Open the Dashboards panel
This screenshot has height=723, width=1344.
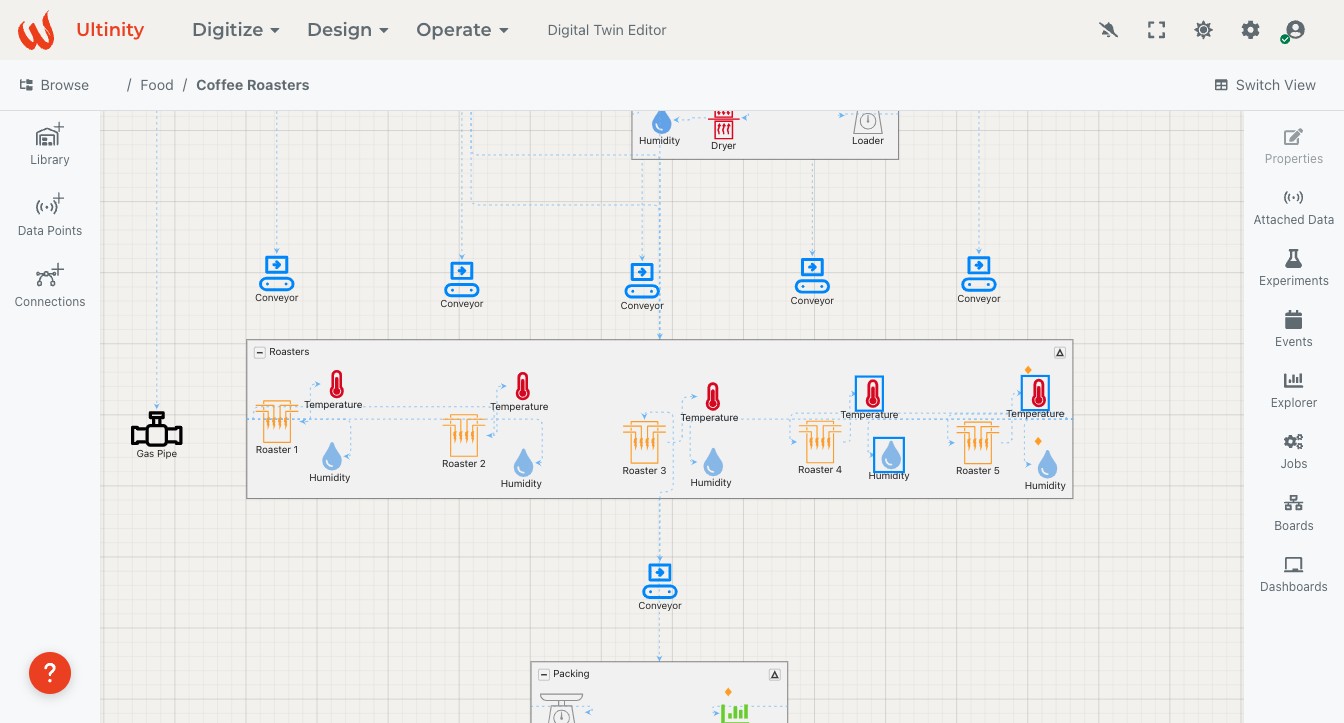pyautogui.click(x=1293, y=574)
